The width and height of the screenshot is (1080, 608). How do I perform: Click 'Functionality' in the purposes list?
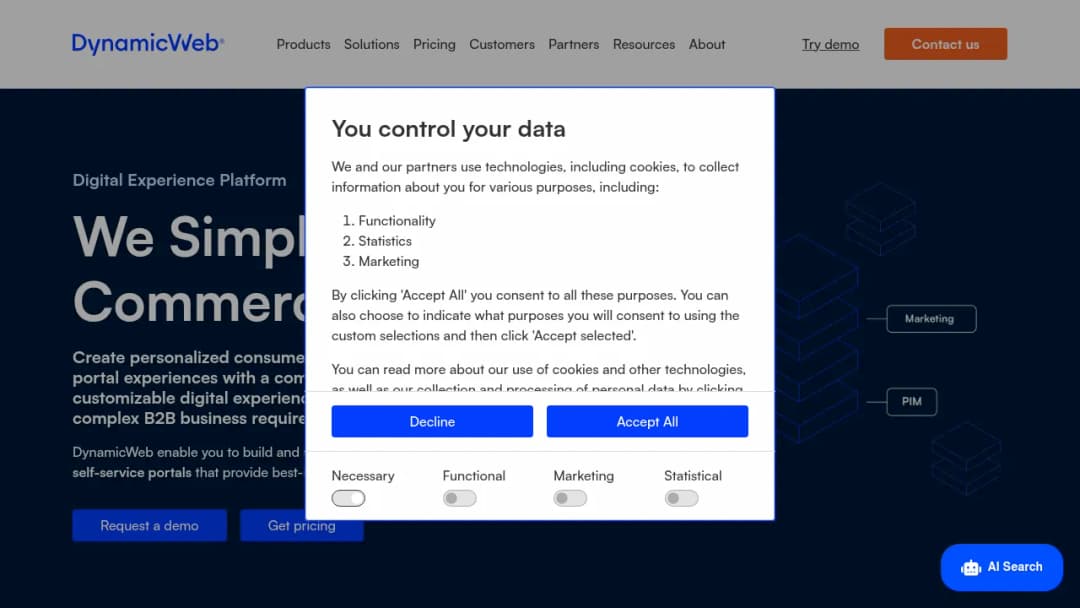pyautogui.click(x=397, y=221)
